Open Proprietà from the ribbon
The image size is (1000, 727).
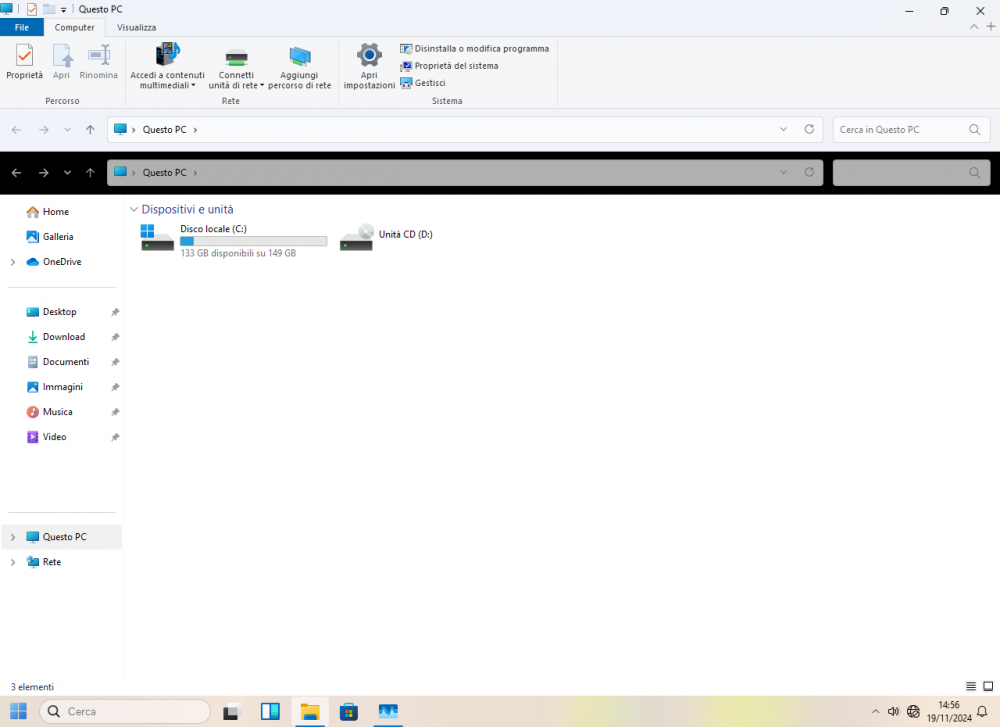click(23, 62)
